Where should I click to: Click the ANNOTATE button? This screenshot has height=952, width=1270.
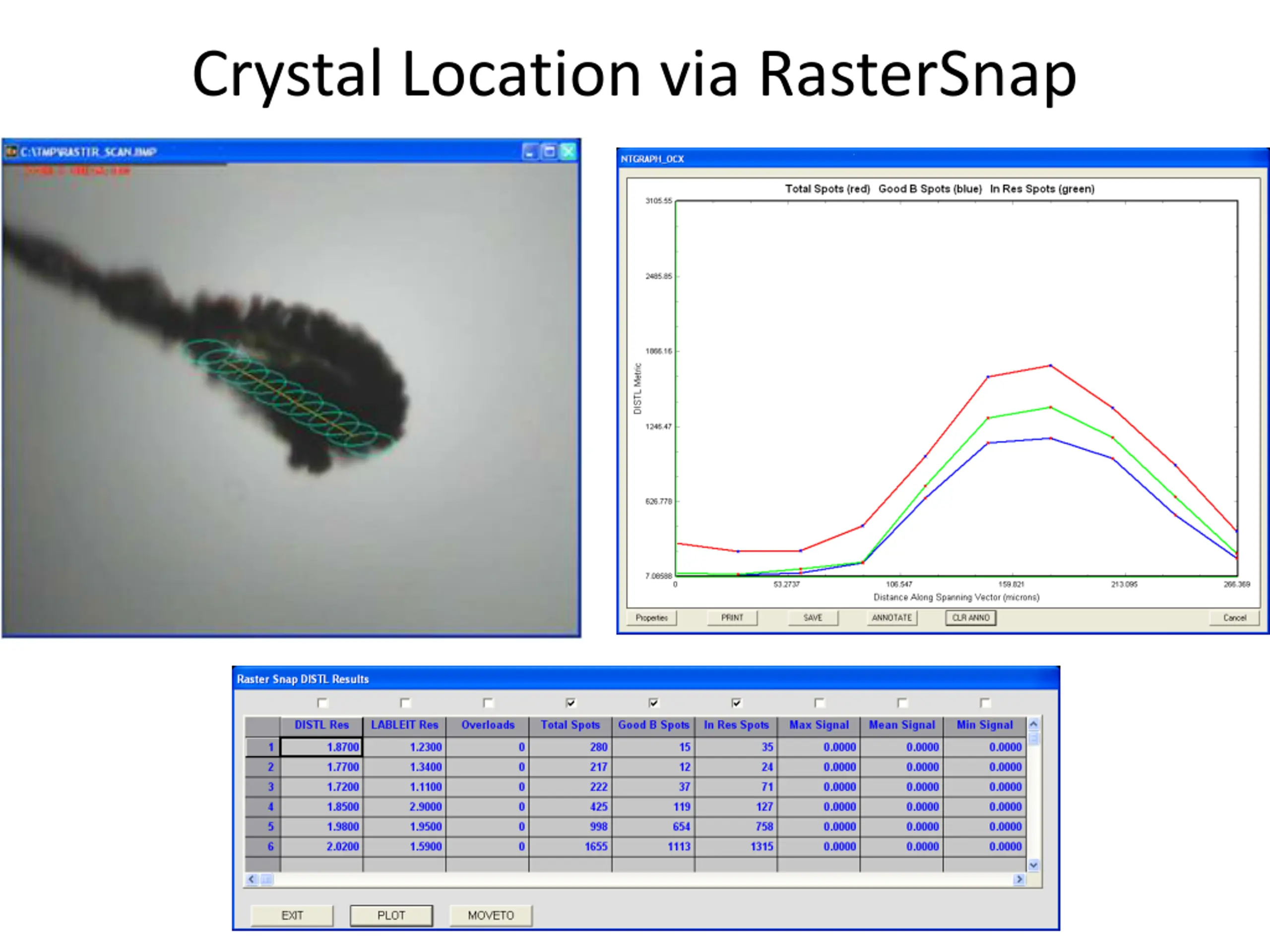pos(891,618)
